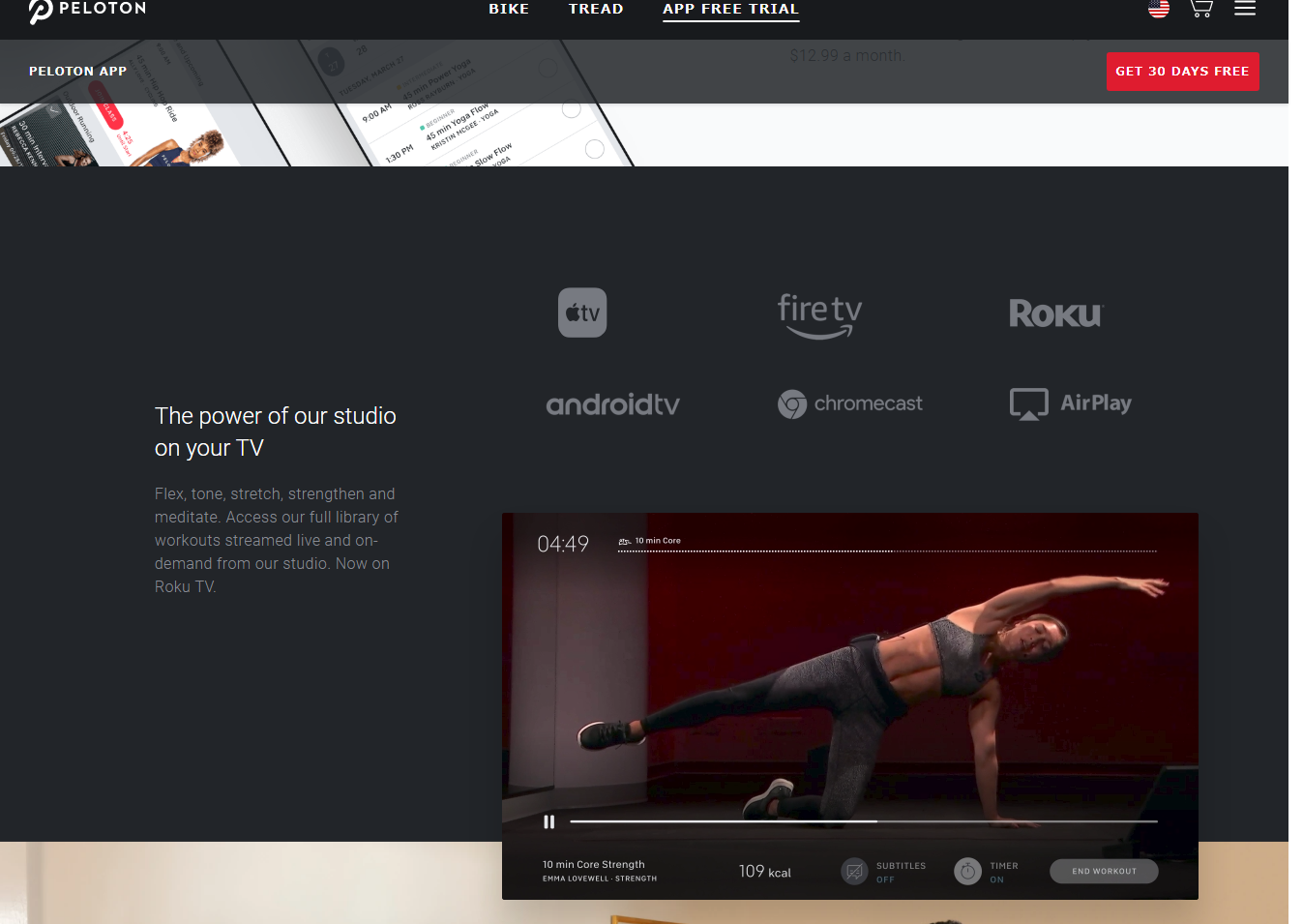This screenshot has width=1303, height=924.
Task: Open the Peloton logo home link
Action: click(87, 10)
